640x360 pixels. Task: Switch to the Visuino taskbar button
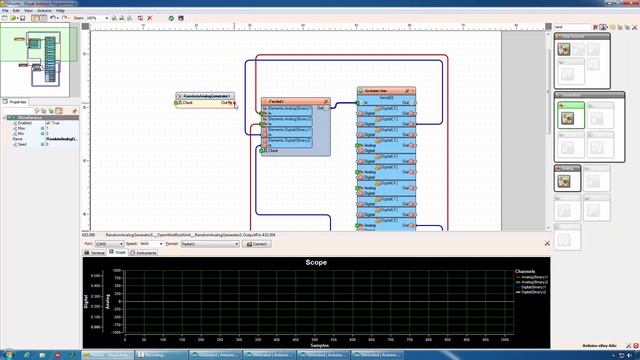108,355
